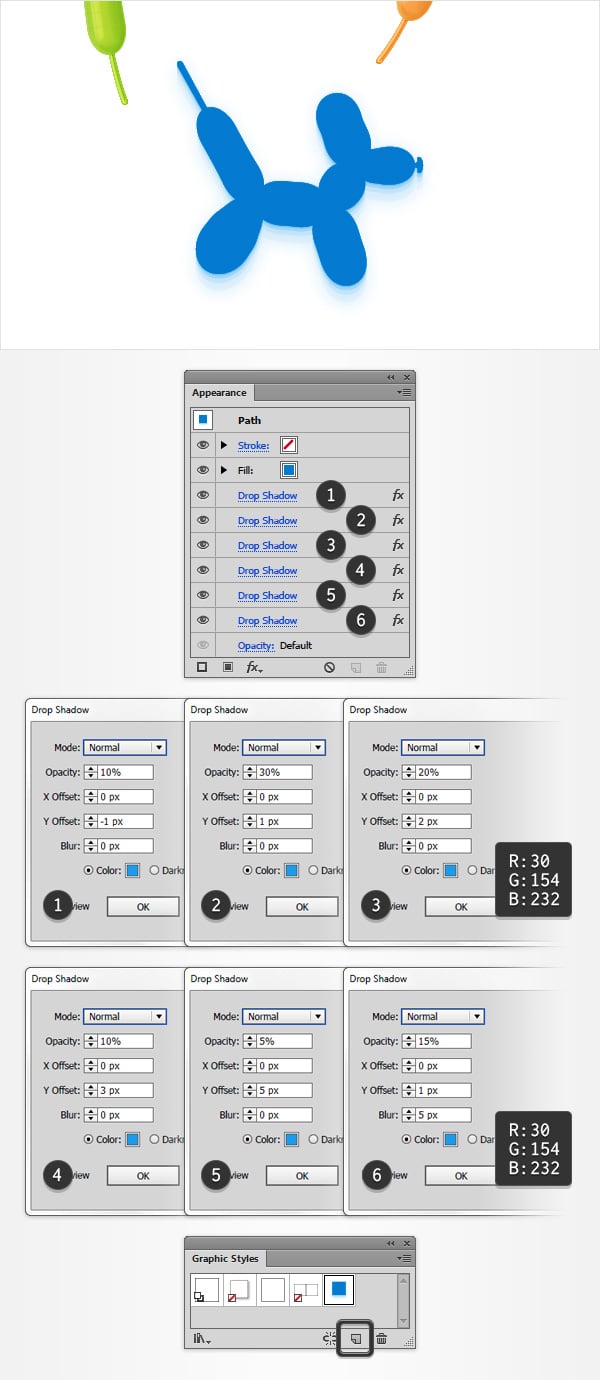Open Add New Effect fx menu
Image resolution: width=600 pixels, height=1380 pixels.
point(255,667)
